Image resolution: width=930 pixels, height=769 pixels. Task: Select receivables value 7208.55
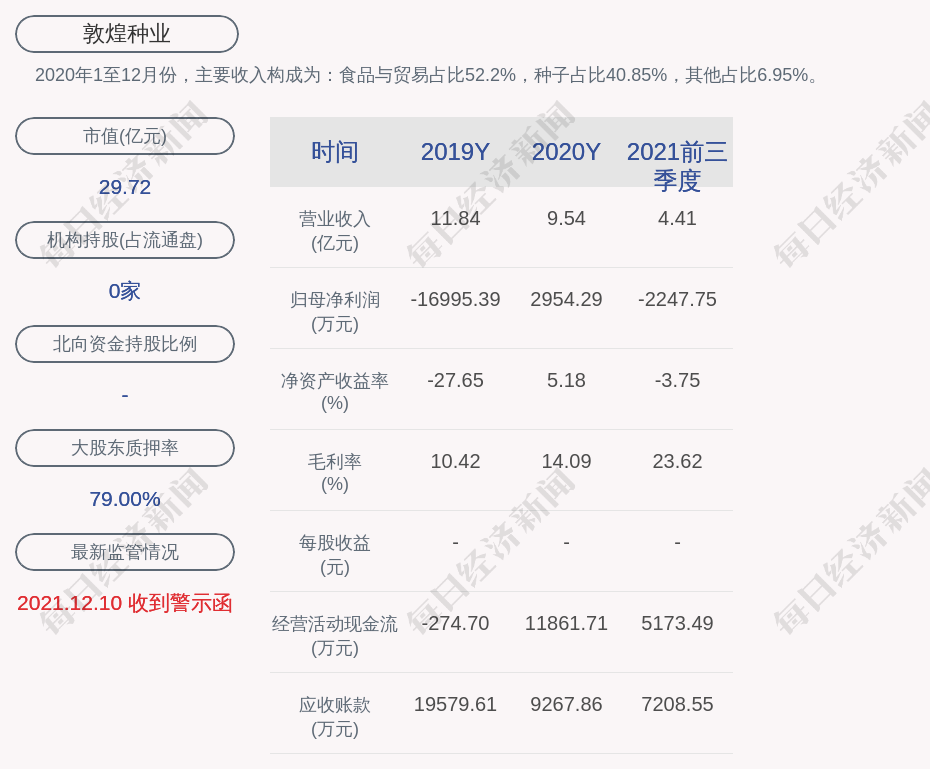677,704
